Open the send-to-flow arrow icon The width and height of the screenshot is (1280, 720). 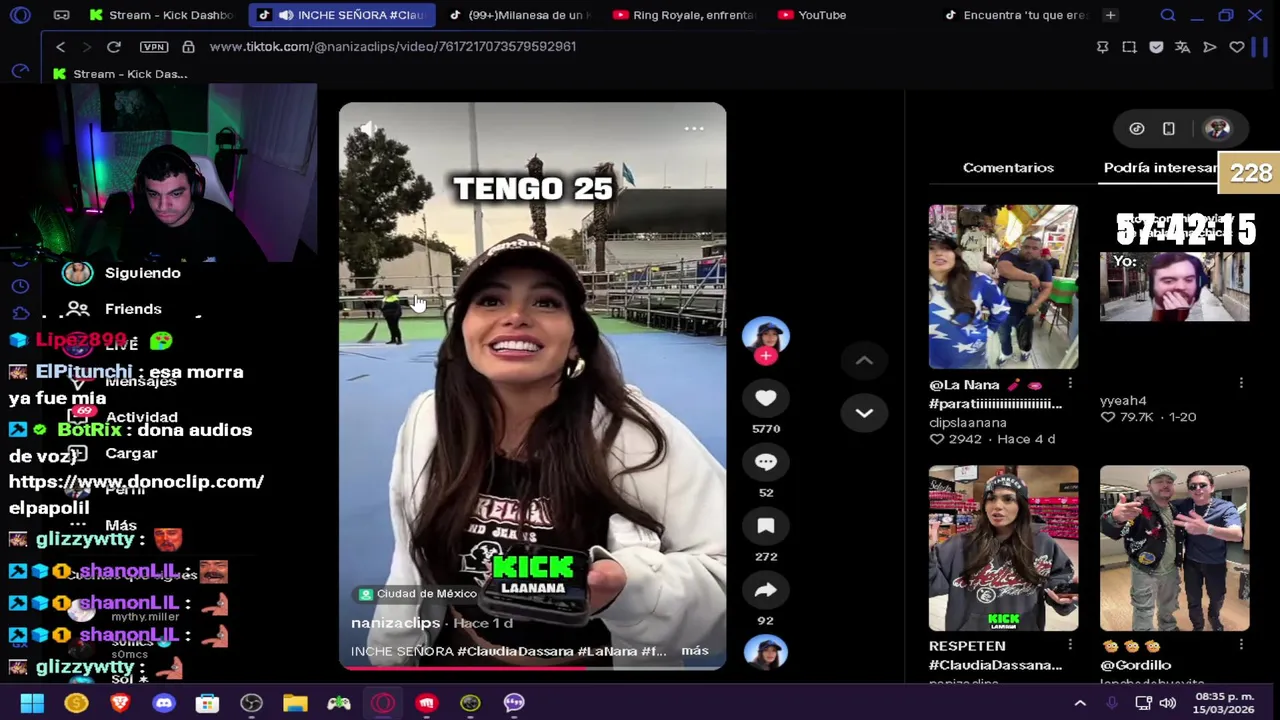click(1210, 47)
